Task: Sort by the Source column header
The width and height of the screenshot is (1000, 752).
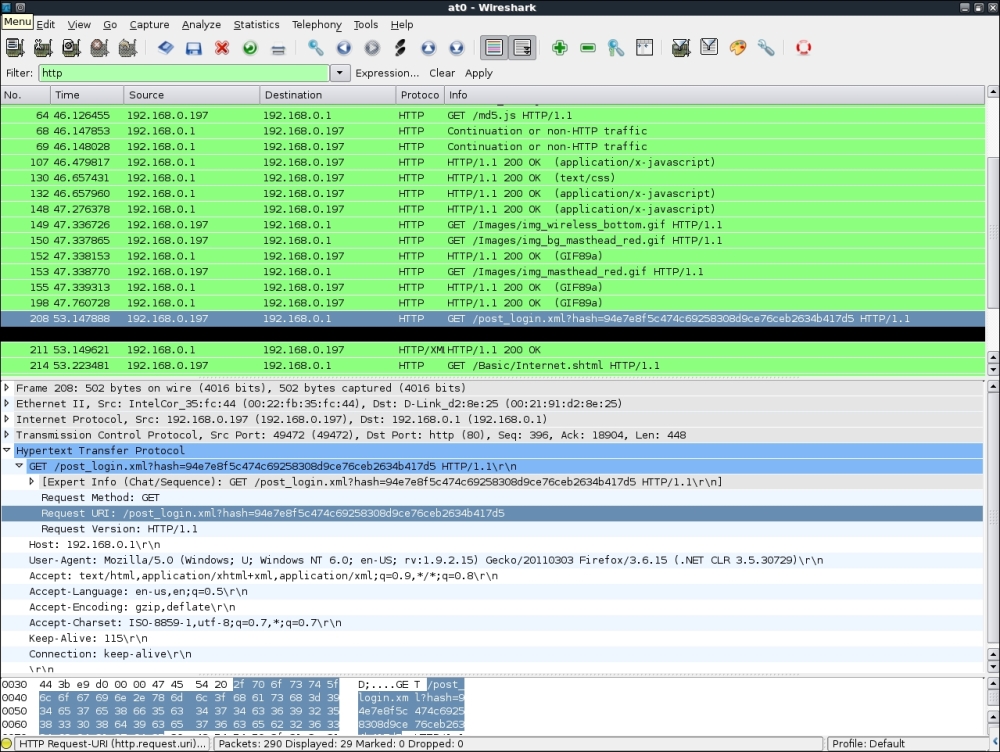Action: coord(192,95)
